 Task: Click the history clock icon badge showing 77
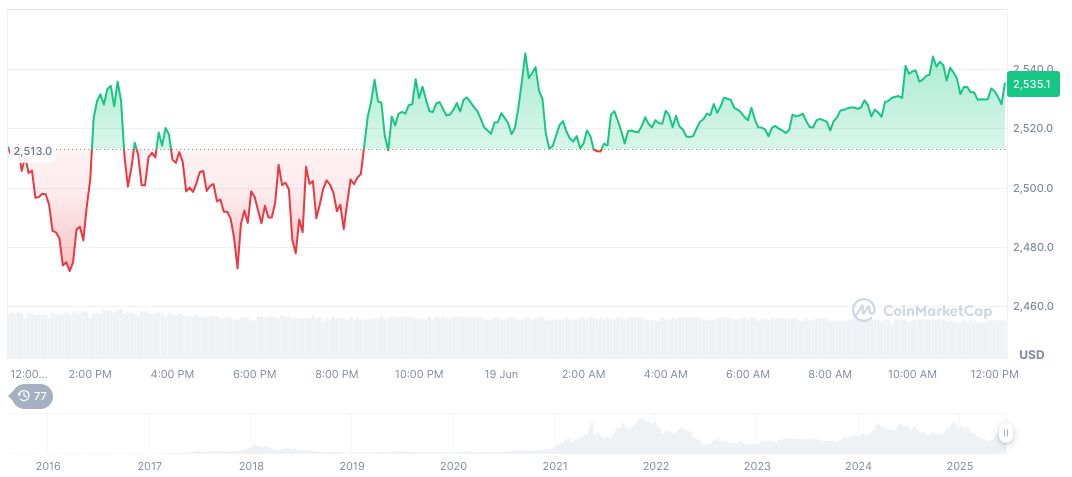[31, 396]
